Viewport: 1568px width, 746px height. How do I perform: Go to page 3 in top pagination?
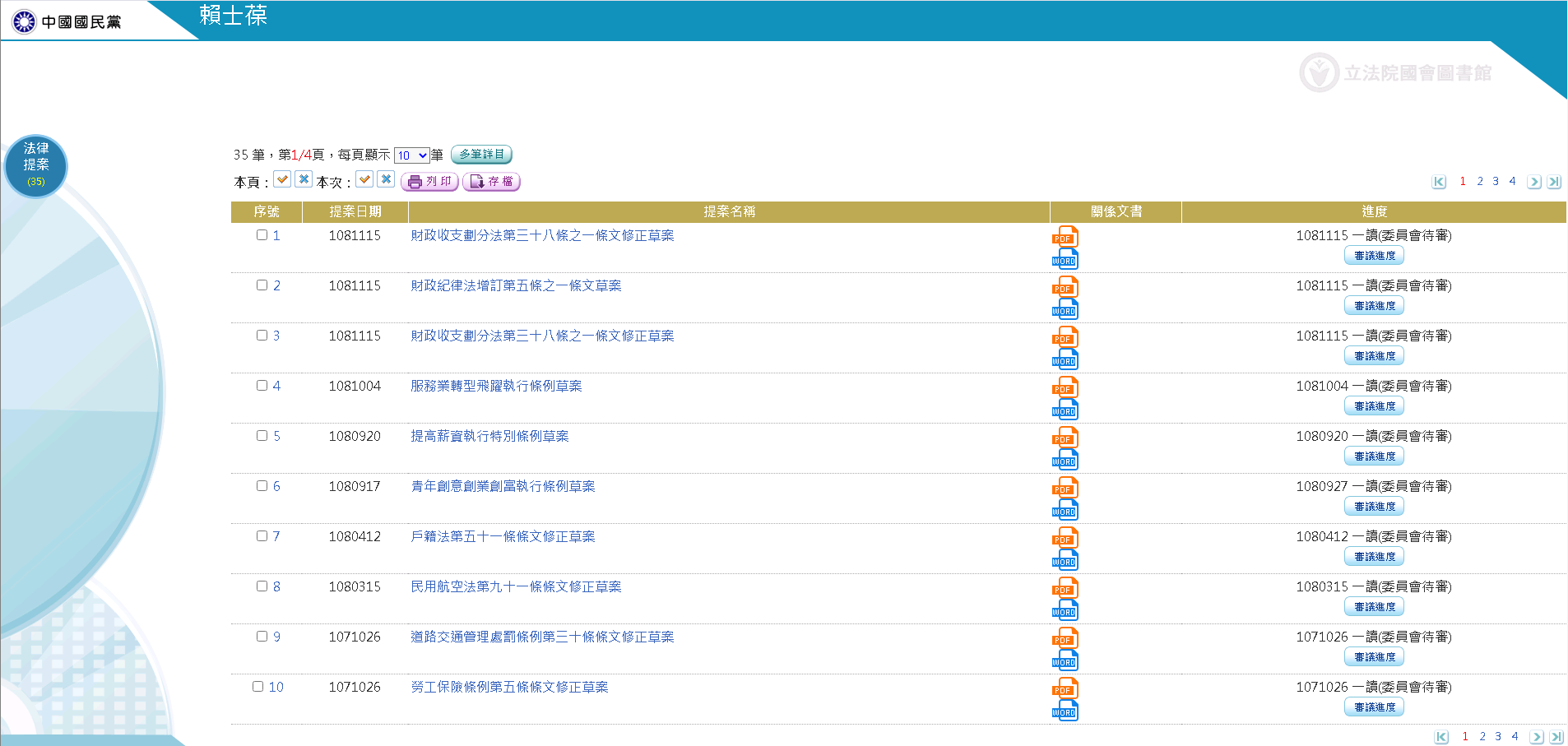tap(1496, 182)
